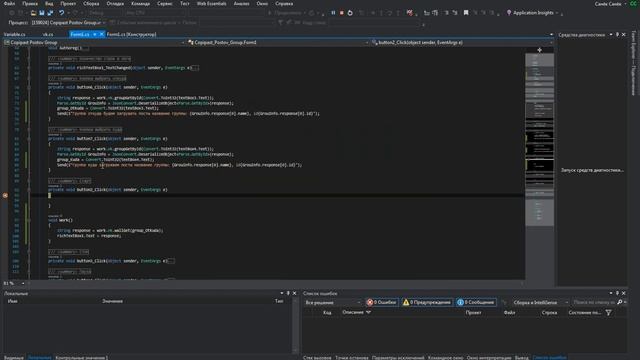
Task: Open the Файл menu
Action: pos(9,3)
